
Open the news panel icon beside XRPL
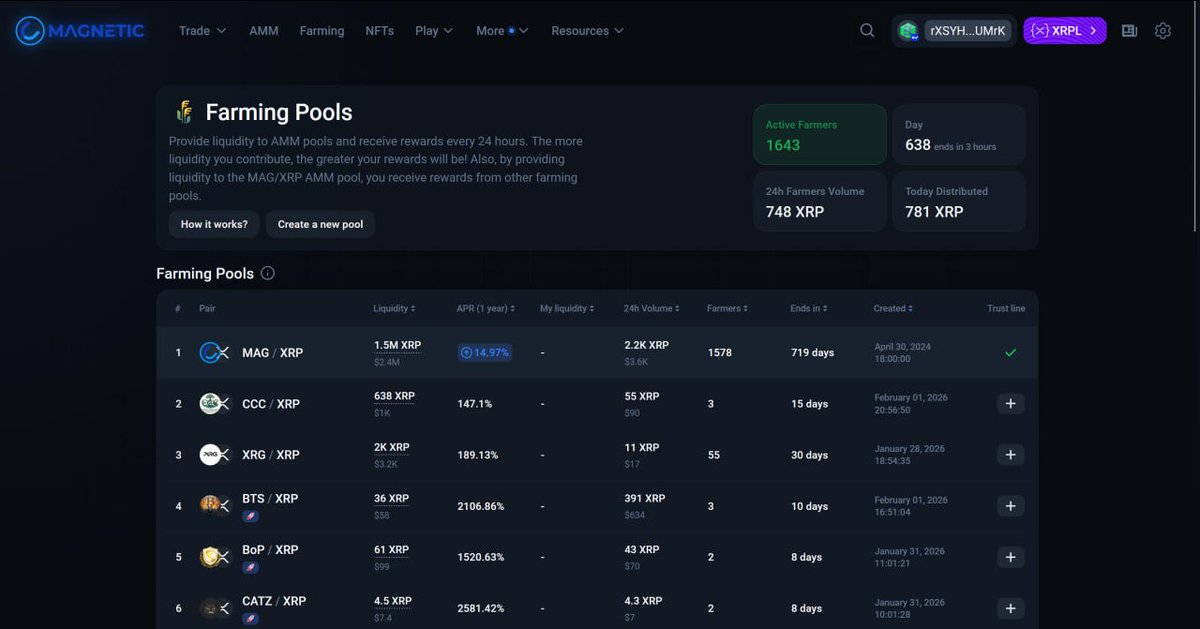(1129, 31)
